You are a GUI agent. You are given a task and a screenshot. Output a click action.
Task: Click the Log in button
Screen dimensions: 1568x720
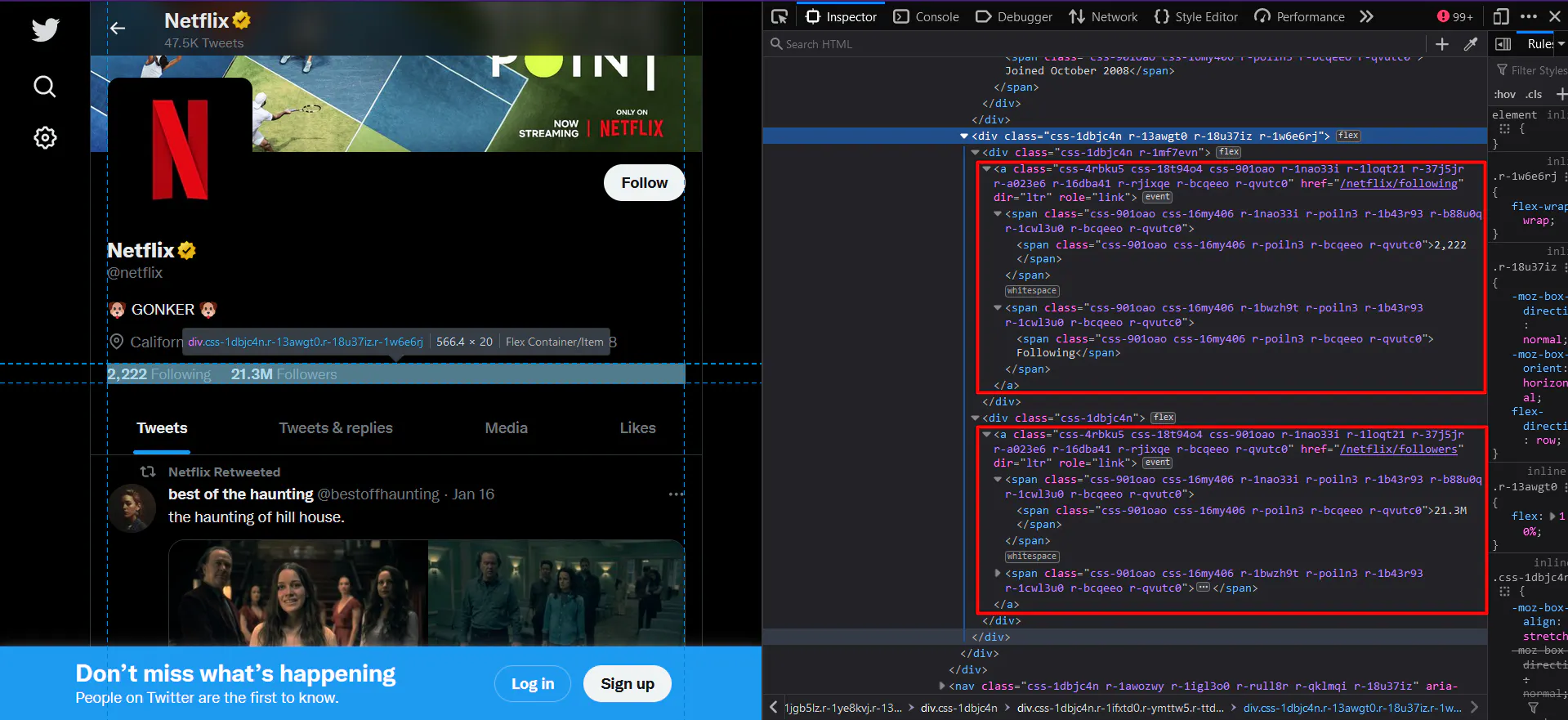point(533,684)
